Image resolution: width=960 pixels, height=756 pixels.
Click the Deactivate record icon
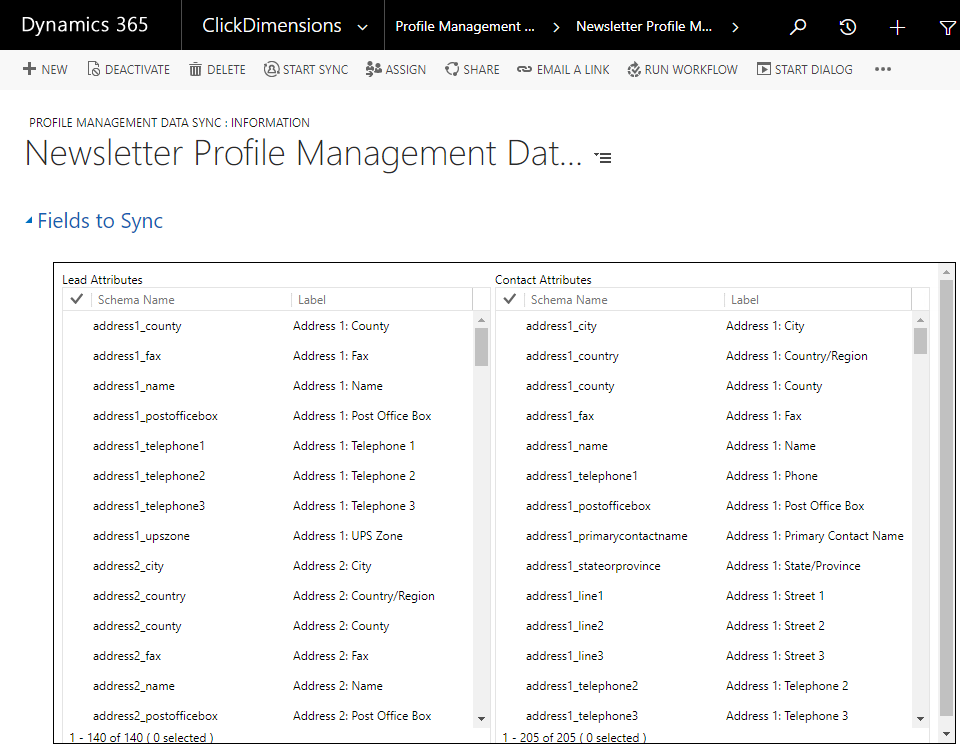(x=94, y=69)
